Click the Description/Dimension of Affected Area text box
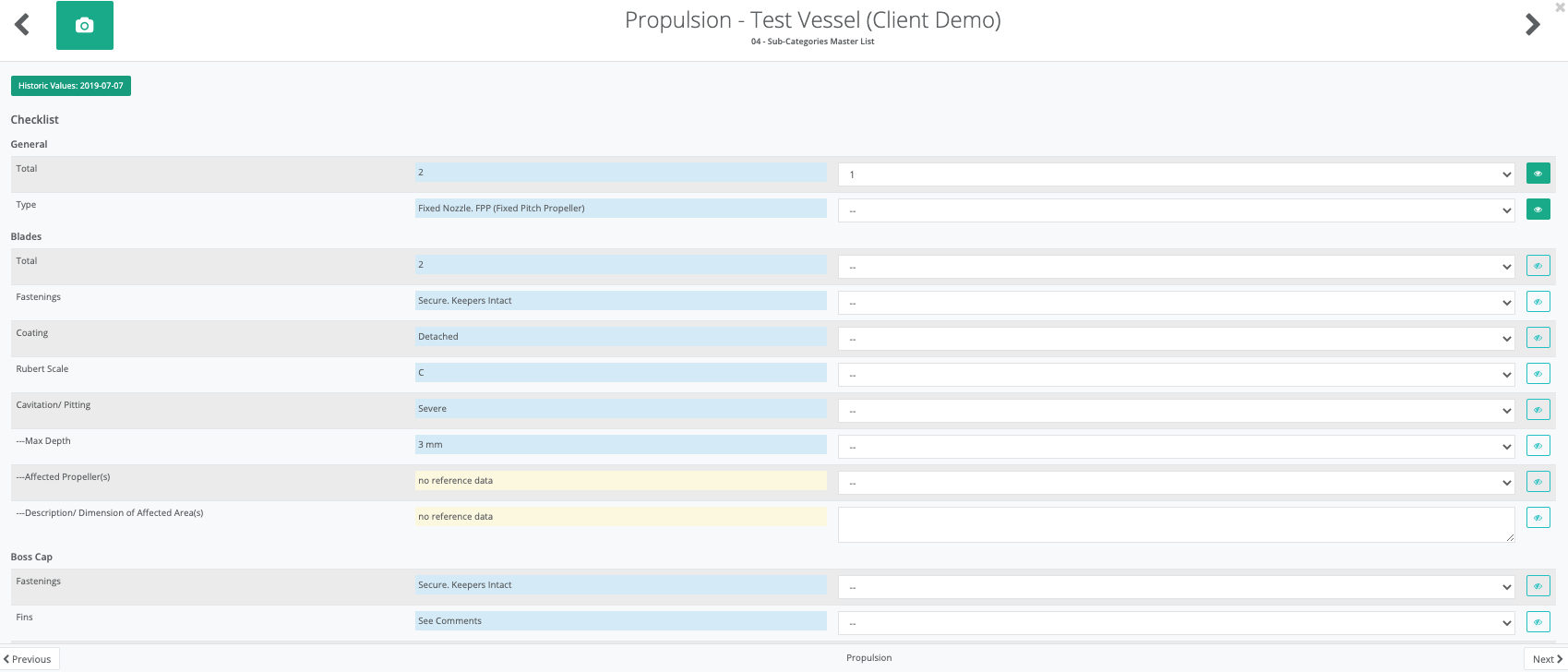This screenshot has height=672, width=1568. [1175, 524]
